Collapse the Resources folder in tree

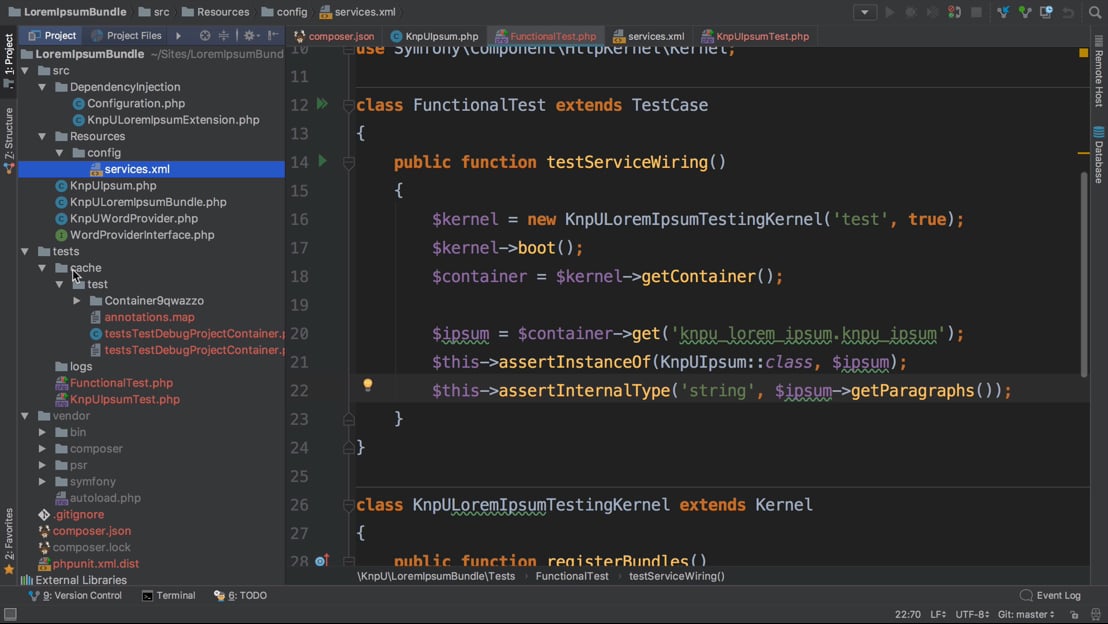point(42,136)
